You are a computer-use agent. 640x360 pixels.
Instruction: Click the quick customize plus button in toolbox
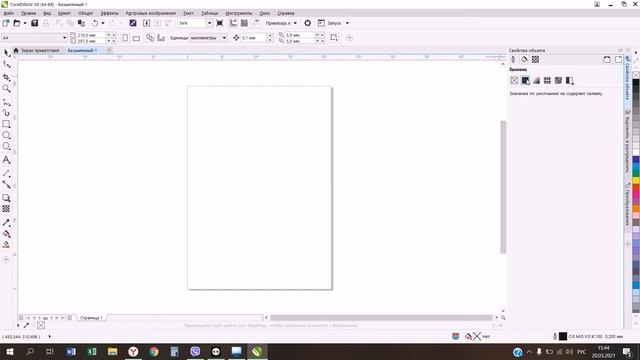[x=6, y=260]
